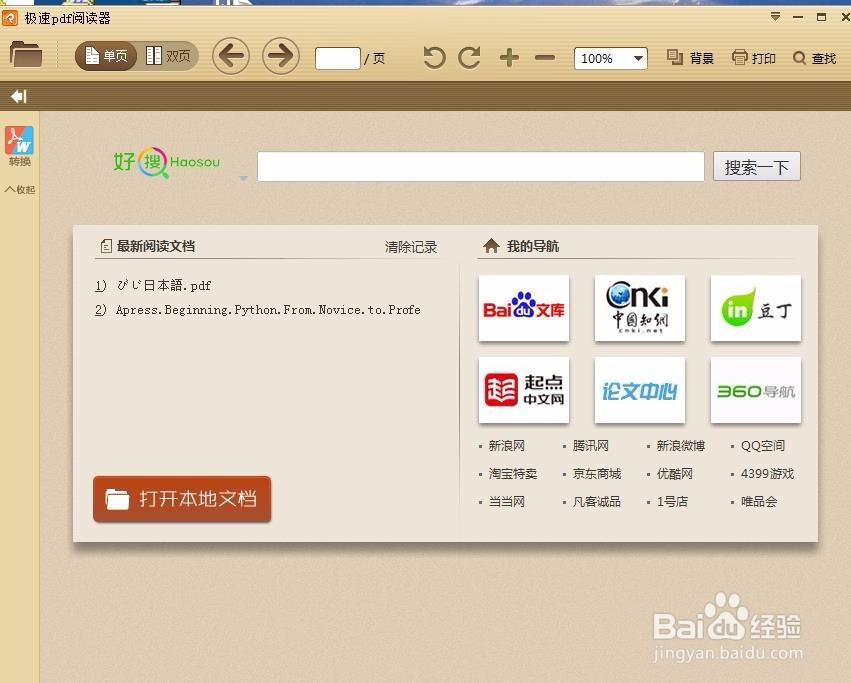Visit the QQ空间 link
The image size is (851, 683).
[x=763, y=446]
